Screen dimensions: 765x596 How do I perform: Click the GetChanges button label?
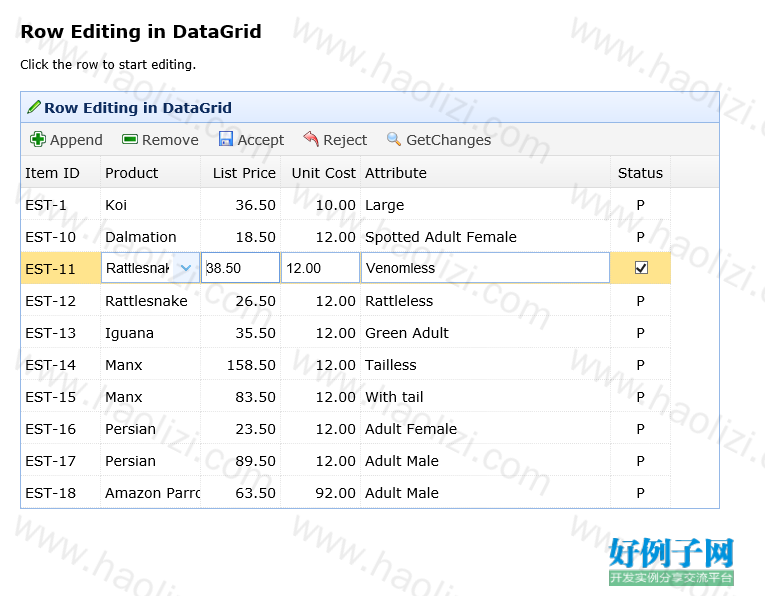pyautogui.click(x=448, y=140)
